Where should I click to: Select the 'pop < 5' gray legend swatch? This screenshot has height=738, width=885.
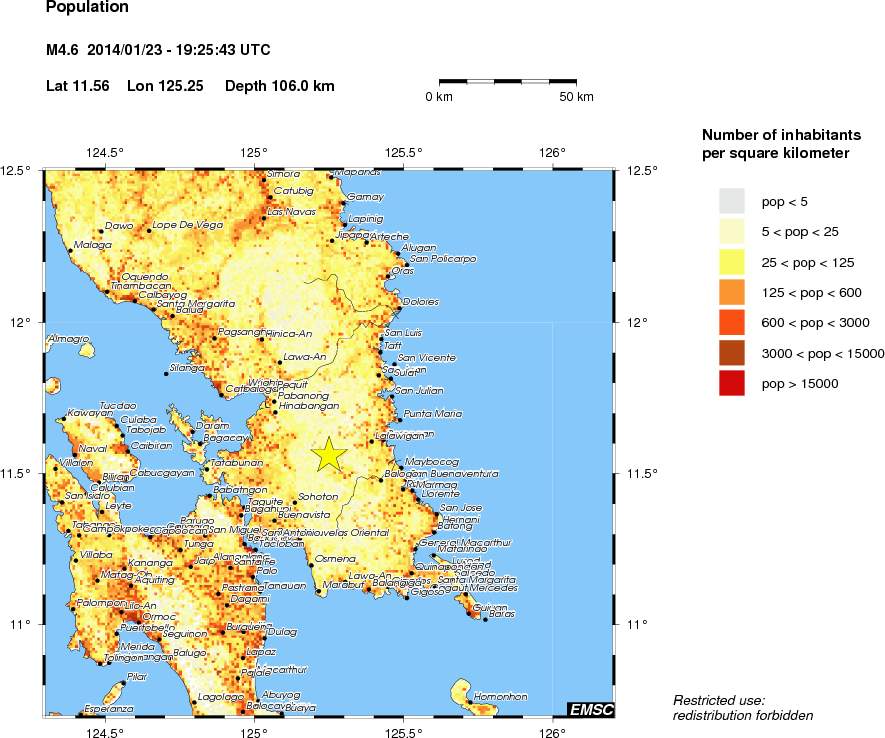[733, 202]
